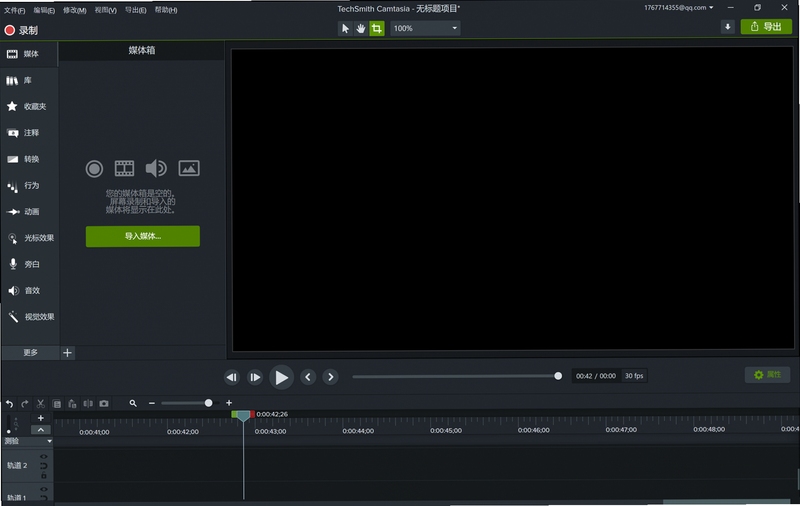Click the 30 fps indicator

[x=634, y=376]
